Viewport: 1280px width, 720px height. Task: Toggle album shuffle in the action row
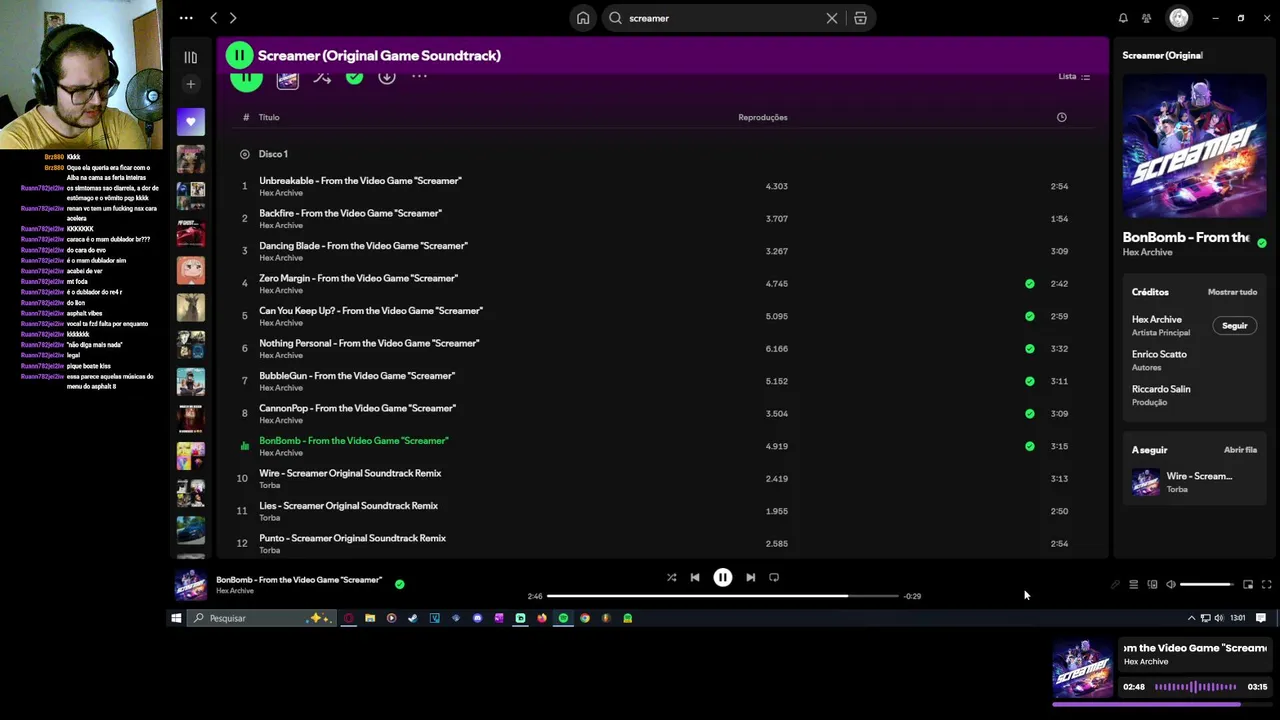[x=322, y=77]
